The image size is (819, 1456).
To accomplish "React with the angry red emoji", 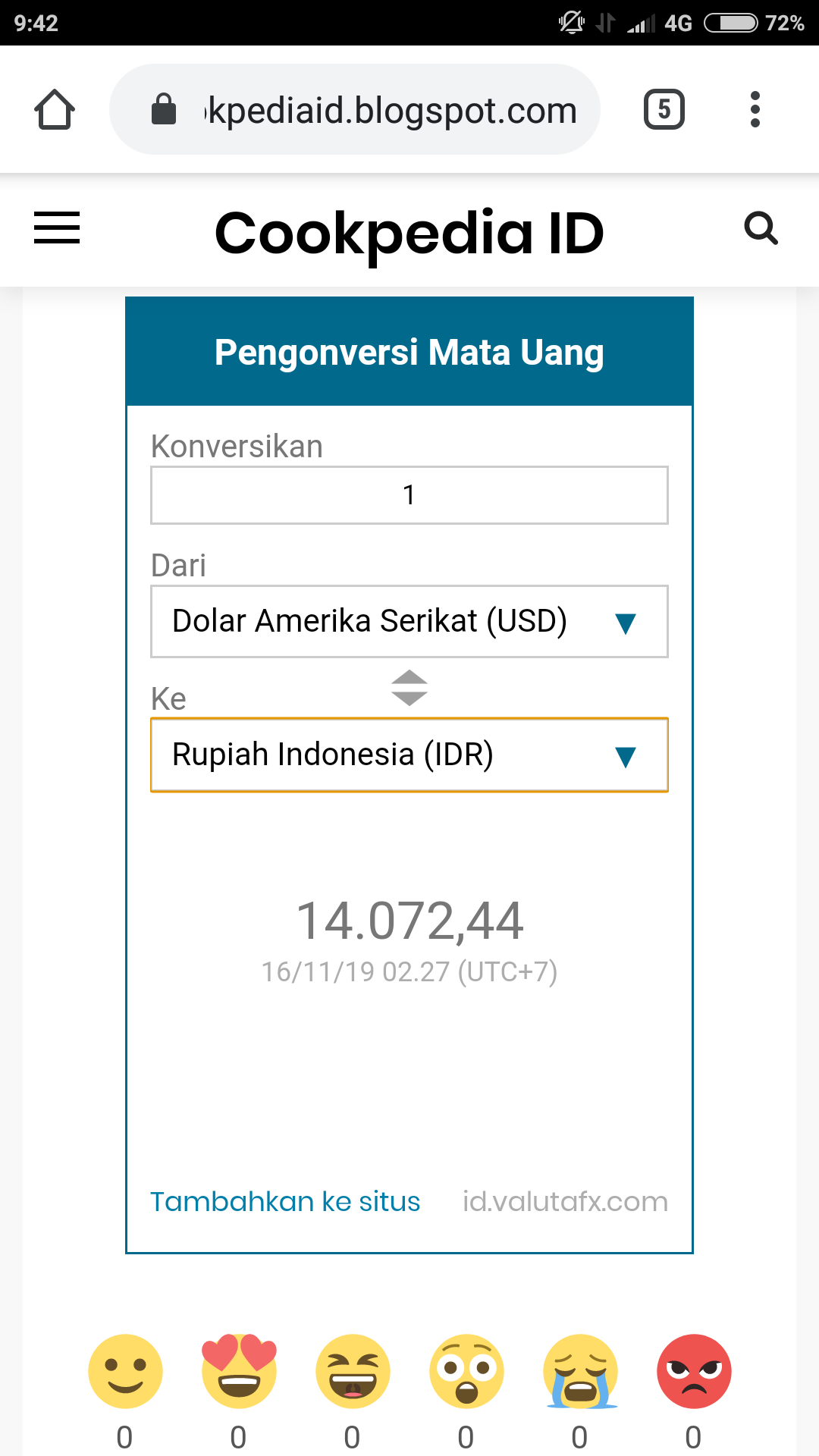I will point(694,1371).
